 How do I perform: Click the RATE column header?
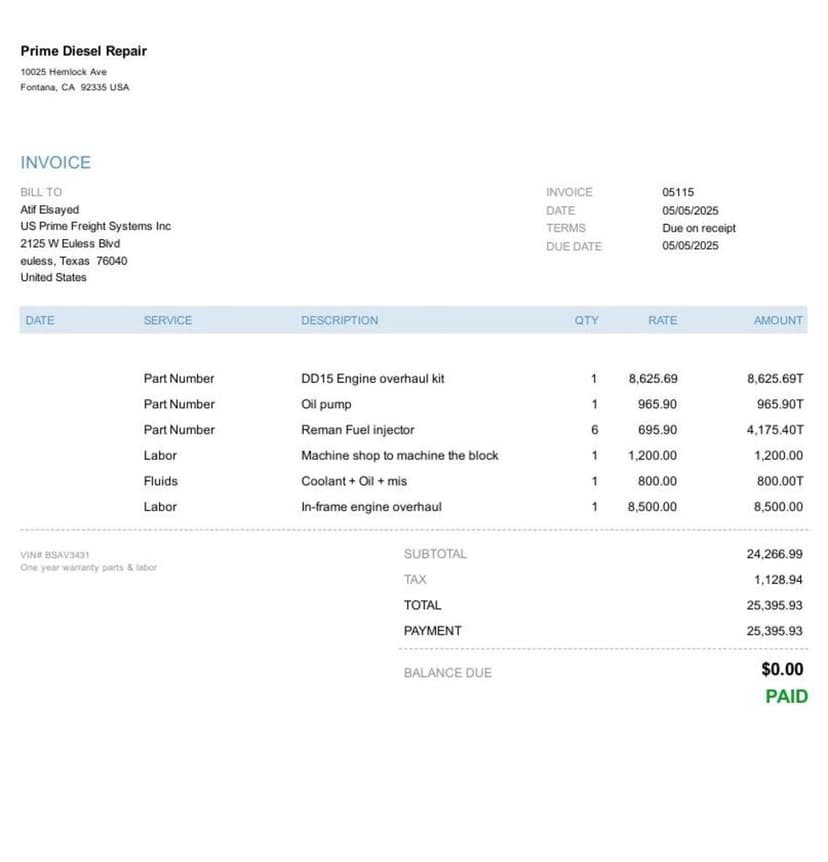pos(663,321)
